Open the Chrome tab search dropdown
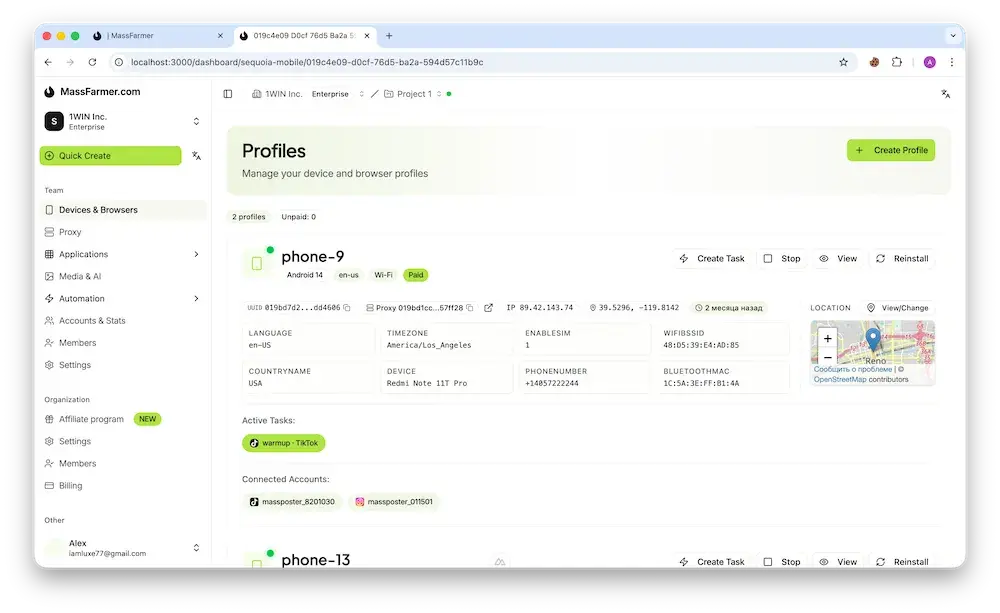Viewport: 1000px width, 613px height. 953,36
